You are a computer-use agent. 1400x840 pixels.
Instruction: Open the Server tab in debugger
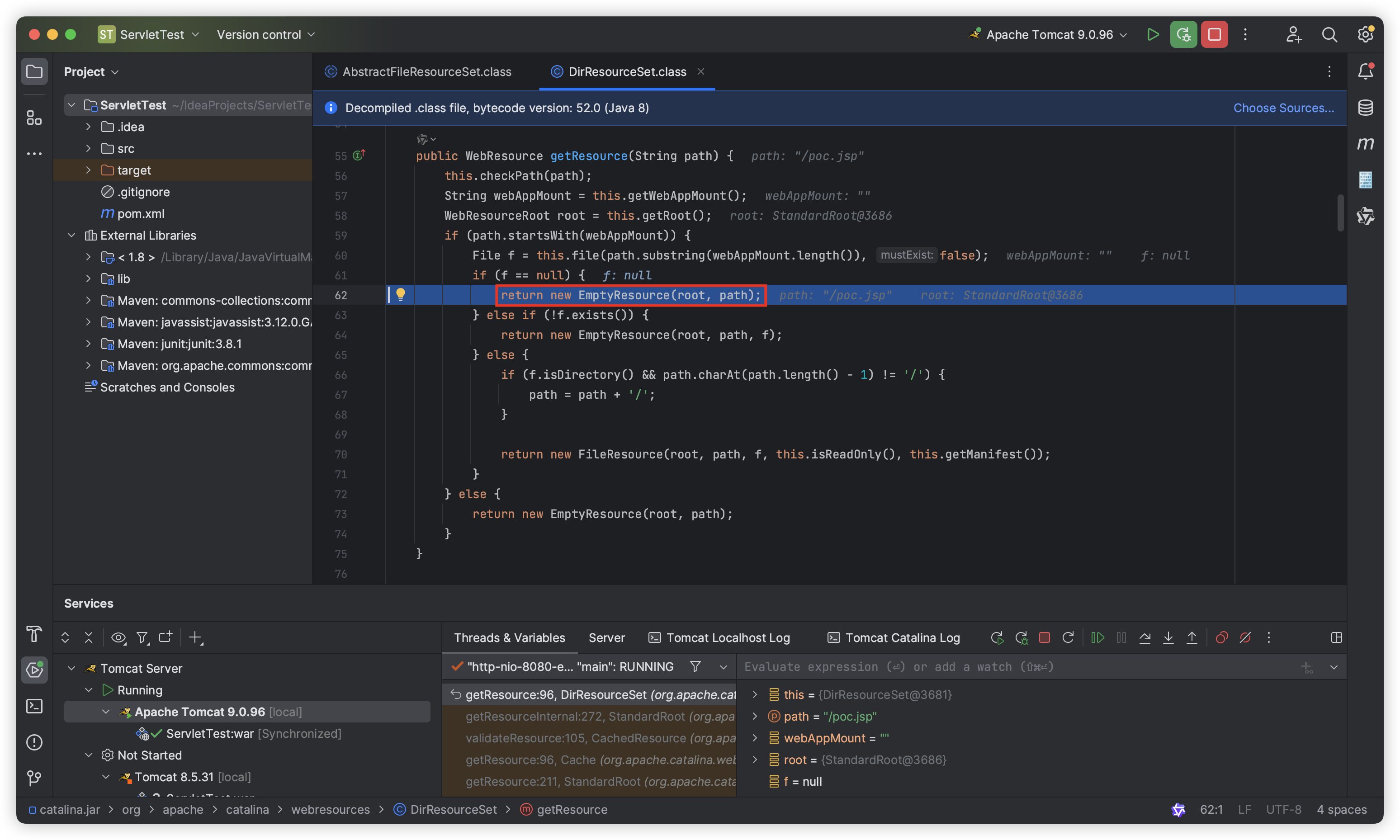pyautogui.click(x=606, y=638)
